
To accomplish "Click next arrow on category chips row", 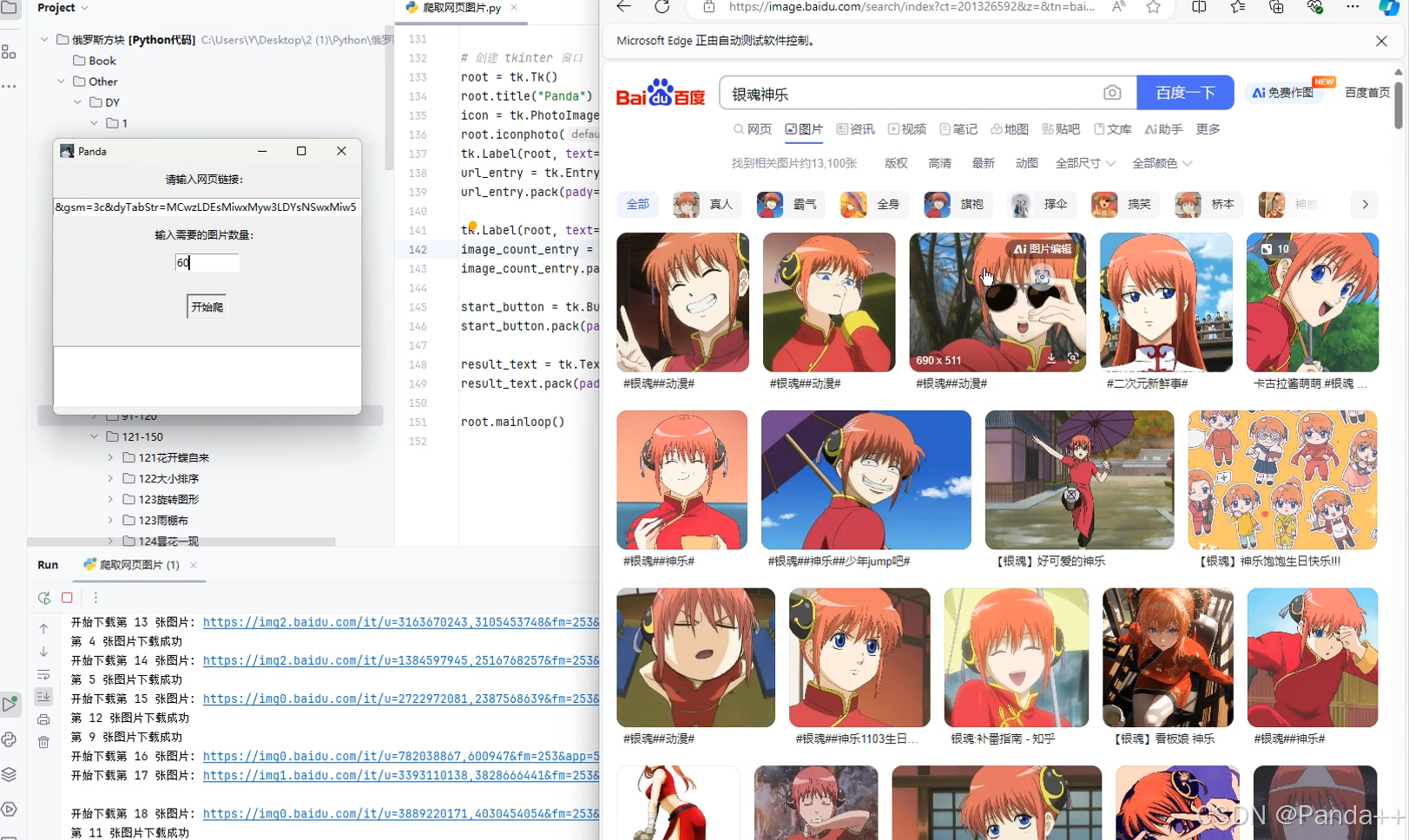I will click(1365, 205).
